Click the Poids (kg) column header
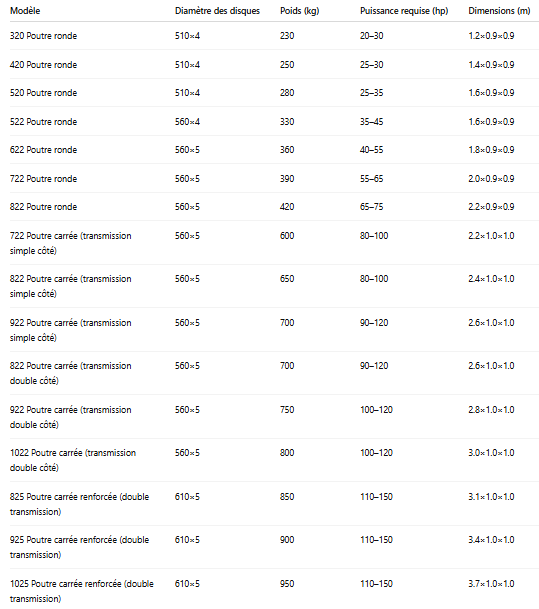Image resolution: width=539 pixels, height=609 pixels. click(x=299, y=11)
